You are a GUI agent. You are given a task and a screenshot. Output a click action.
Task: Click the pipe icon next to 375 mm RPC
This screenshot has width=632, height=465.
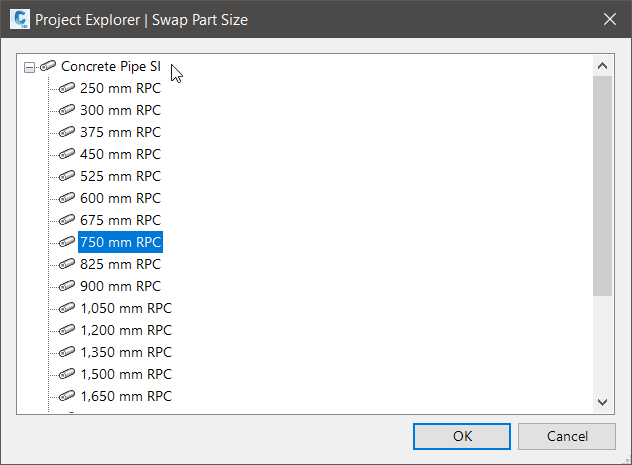67,132
